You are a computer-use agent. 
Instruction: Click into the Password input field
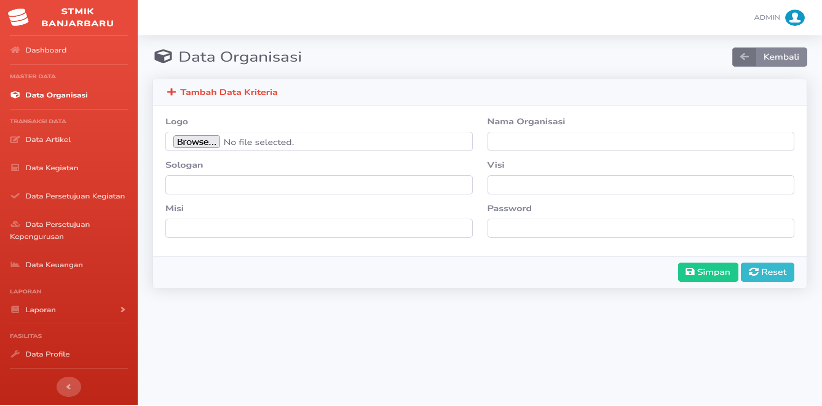[641, 228]
